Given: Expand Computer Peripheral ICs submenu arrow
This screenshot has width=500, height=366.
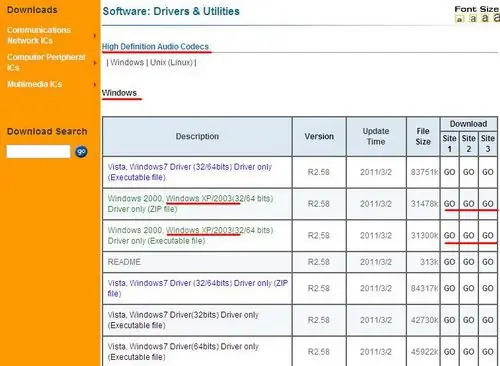Looking at the screenshot, I should (95, 62).
